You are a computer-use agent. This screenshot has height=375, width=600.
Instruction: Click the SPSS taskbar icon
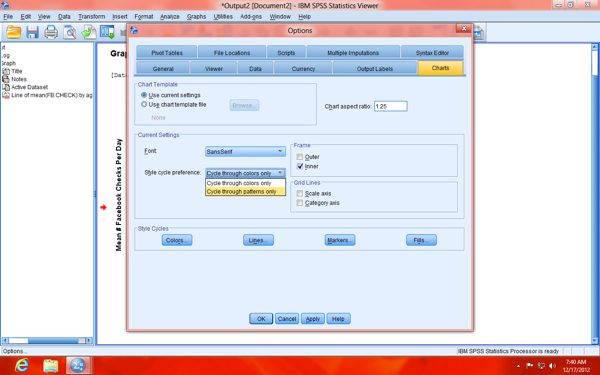tap(78, 365)
